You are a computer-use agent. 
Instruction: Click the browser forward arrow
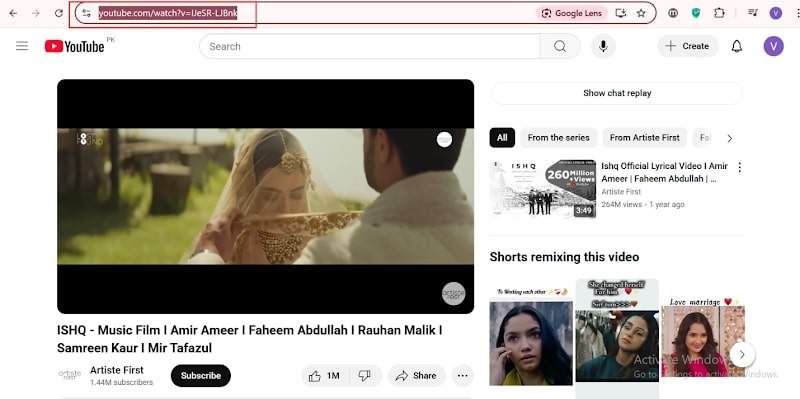[36, 13]
